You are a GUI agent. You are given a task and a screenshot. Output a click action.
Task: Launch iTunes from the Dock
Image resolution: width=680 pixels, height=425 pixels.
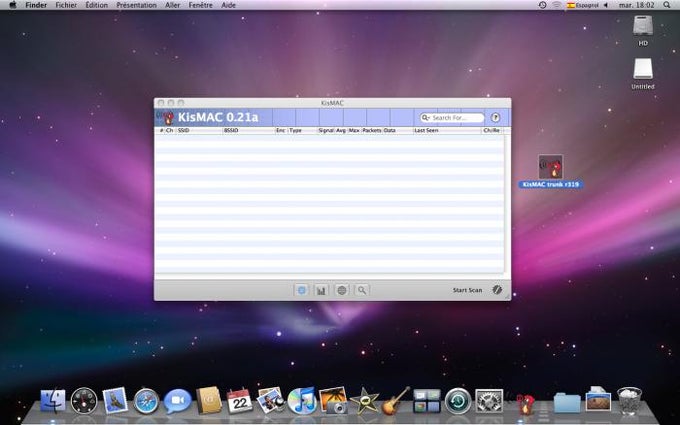click(302, 401)
